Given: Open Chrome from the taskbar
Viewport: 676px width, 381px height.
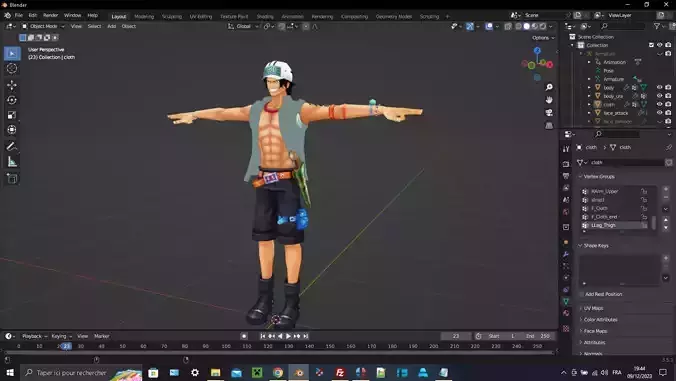Looking at the screenshot, I should click(x=278, y=372).
